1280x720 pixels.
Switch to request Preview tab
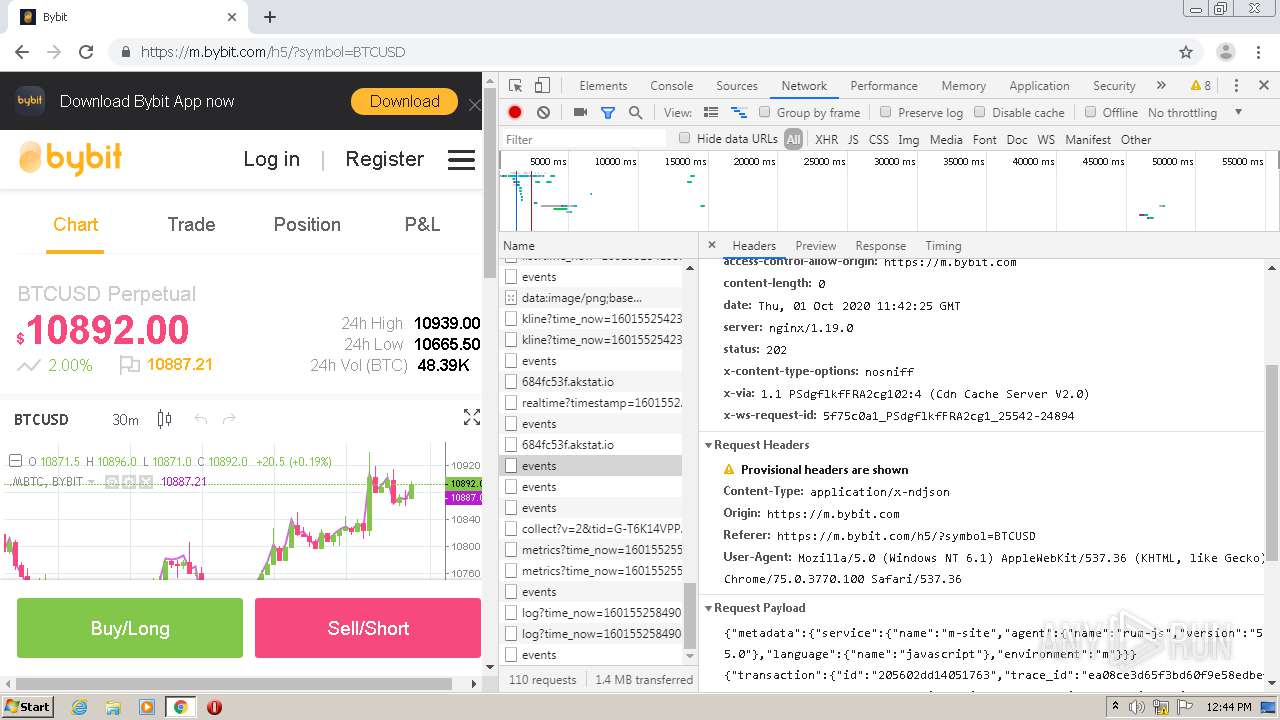coord(816,246)
